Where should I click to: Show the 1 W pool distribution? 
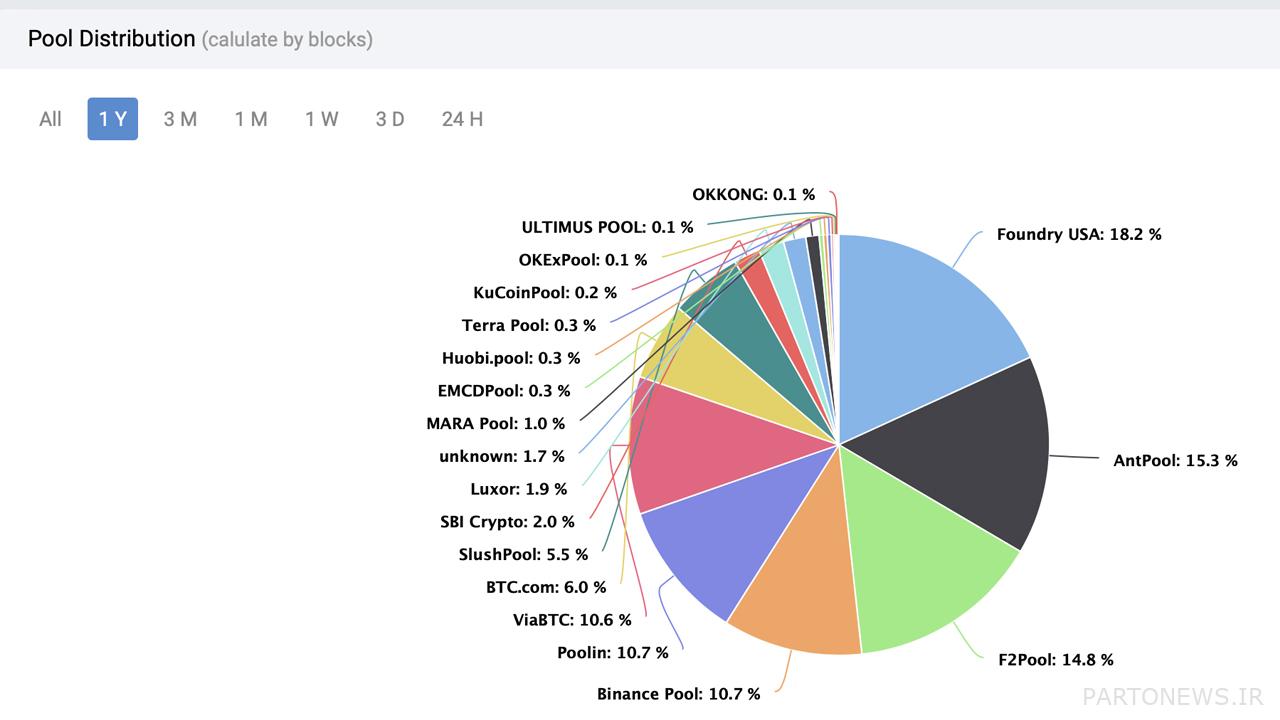click(322, 119)
